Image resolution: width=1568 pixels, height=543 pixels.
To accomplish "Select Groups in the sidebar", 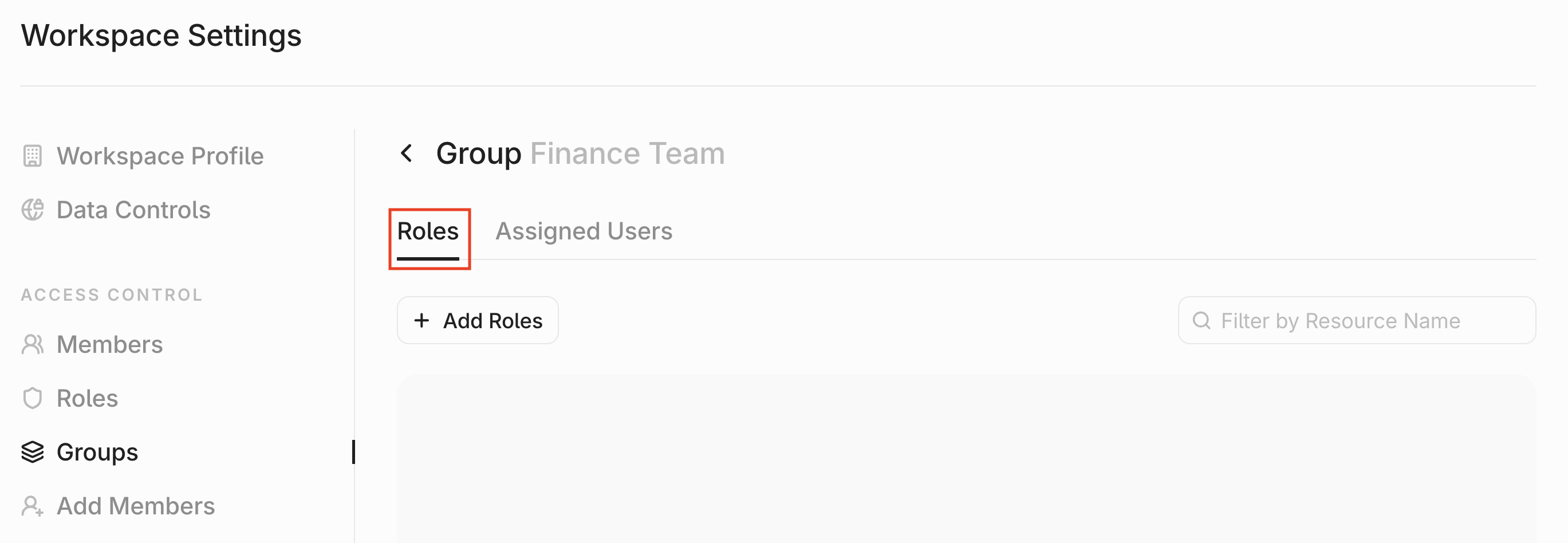I will coord(97,452).
